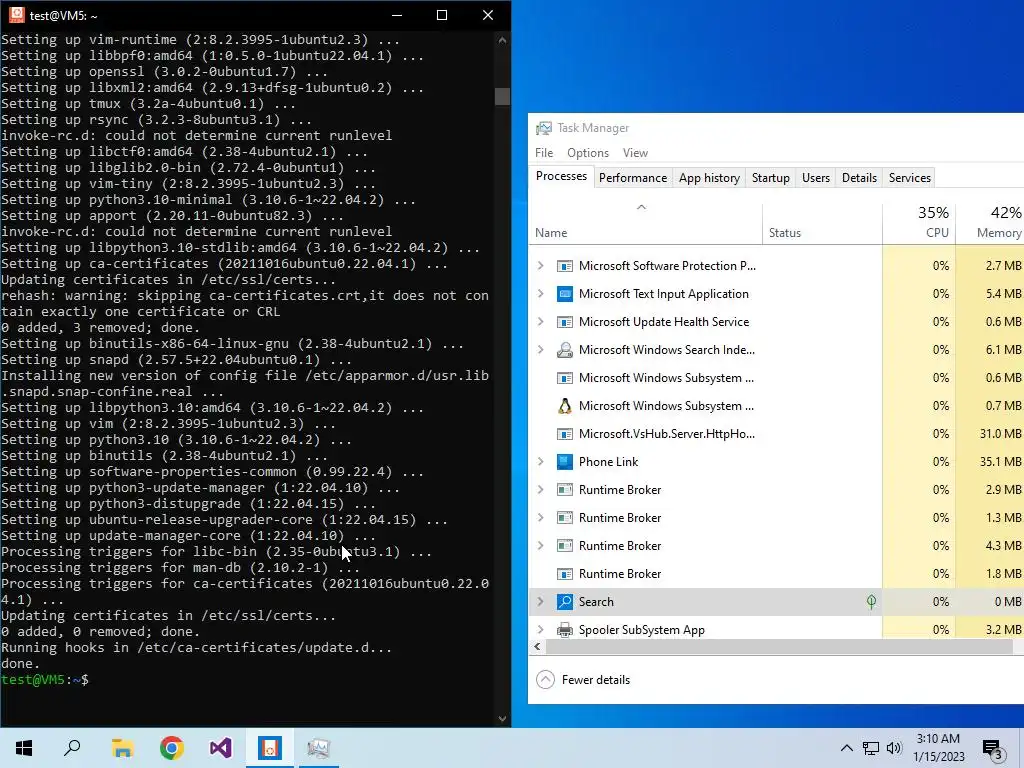The width and height of the screenshot is (1024, 768).
Task: Open volume control tray icon
Action: click(894, 748)
